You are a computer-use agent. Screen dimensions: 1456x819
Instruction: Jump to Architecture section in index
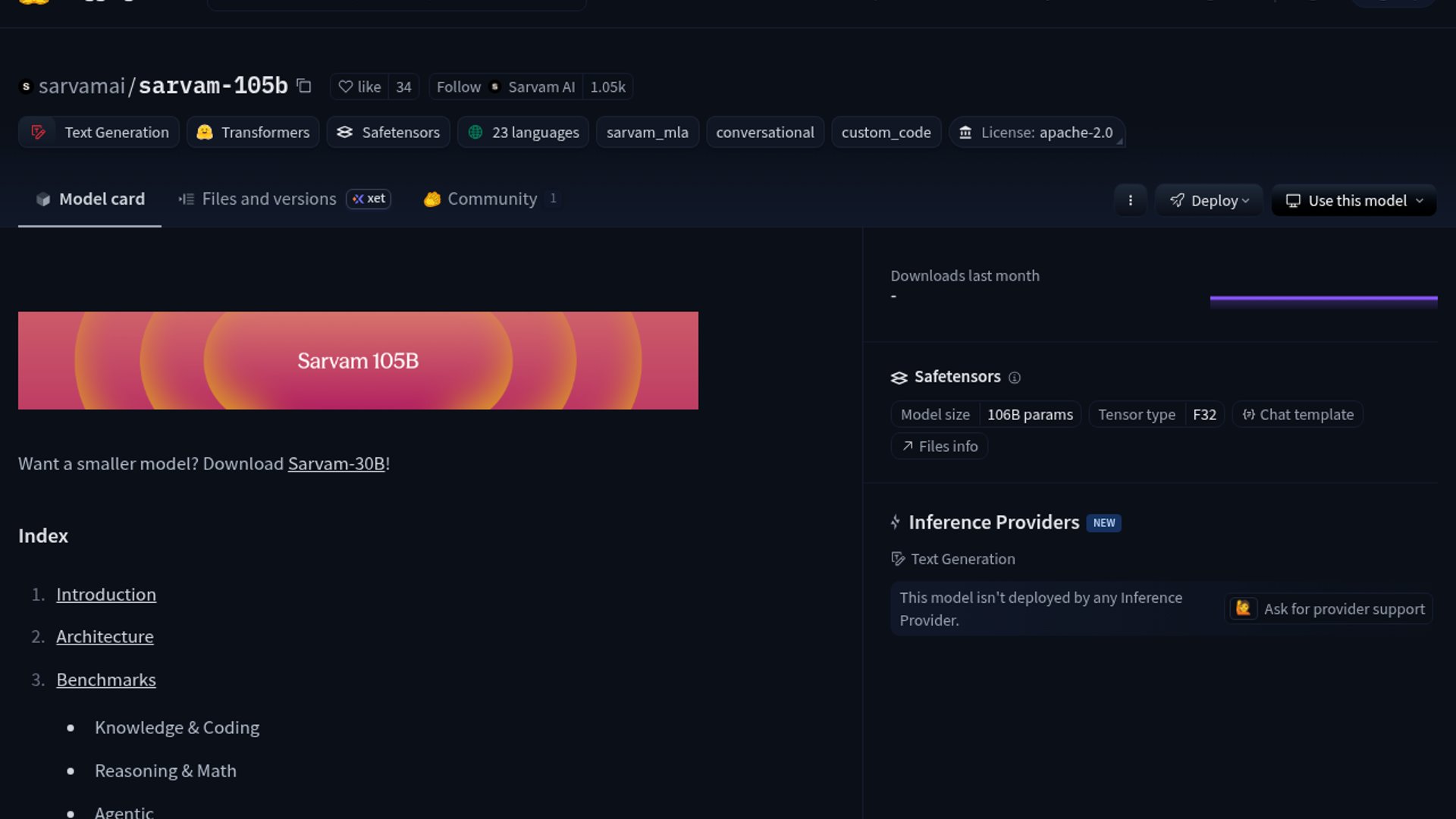pyautogui.click(x=105, y=636)
